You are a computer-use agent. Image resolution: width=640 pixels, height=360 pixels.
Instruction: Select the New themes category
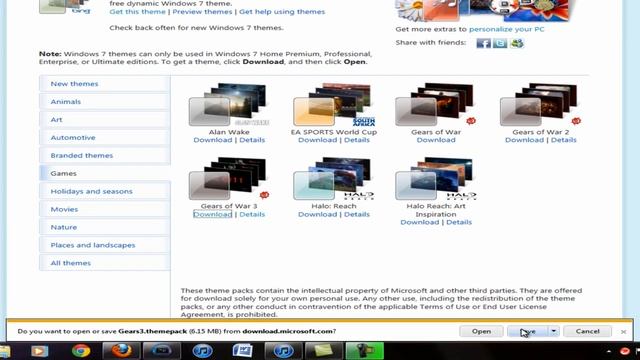(105, 84)
